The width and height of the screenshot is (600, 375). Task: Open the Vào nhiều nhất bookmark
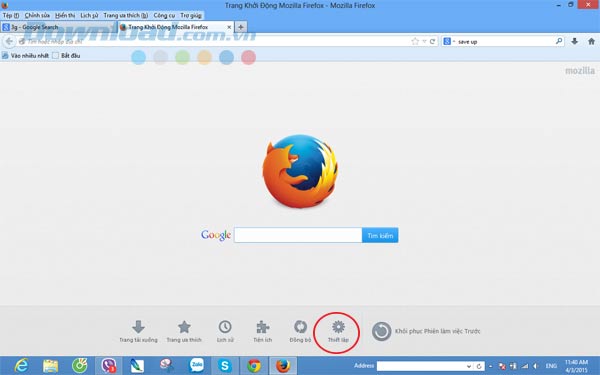tap(25, 55)
